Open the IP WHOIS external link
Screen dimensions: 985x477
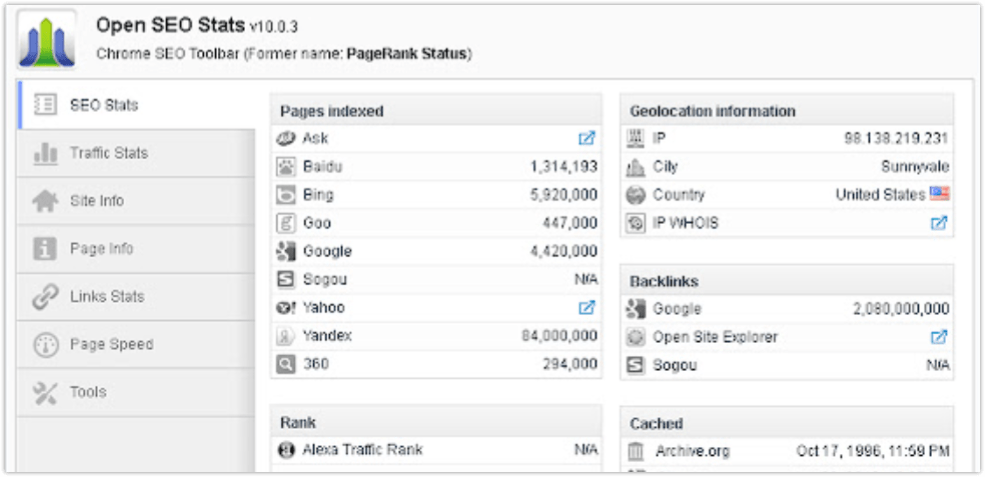tap(939, 223)
